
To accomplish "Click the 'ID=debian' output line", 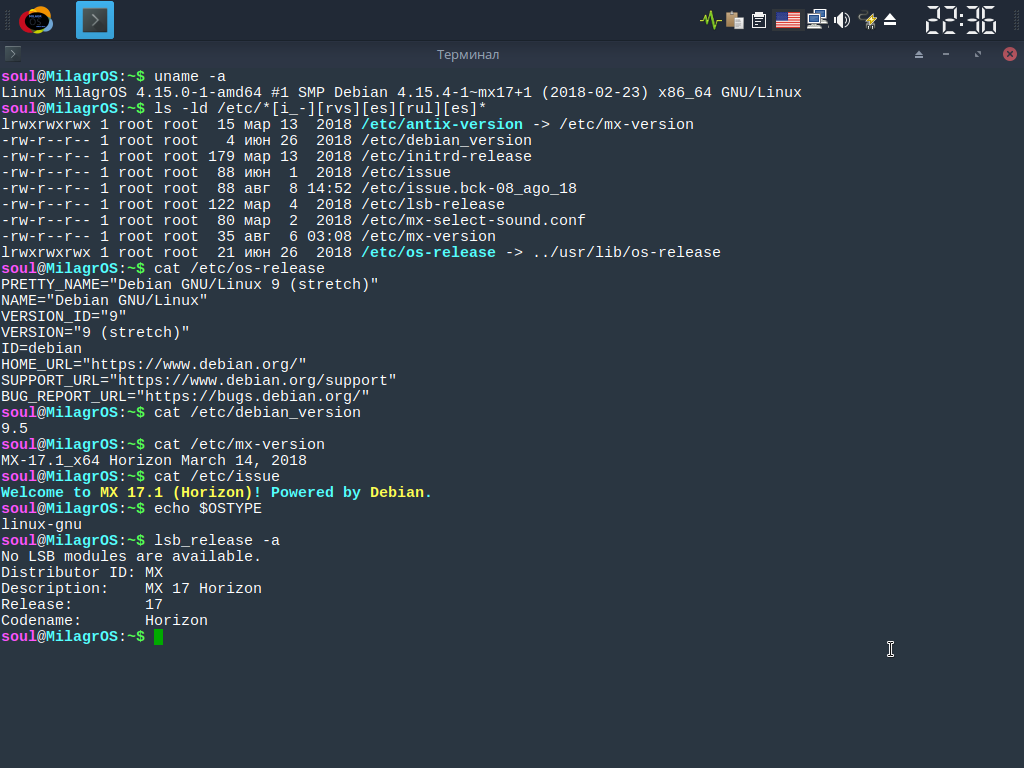I will pos(42,349).
